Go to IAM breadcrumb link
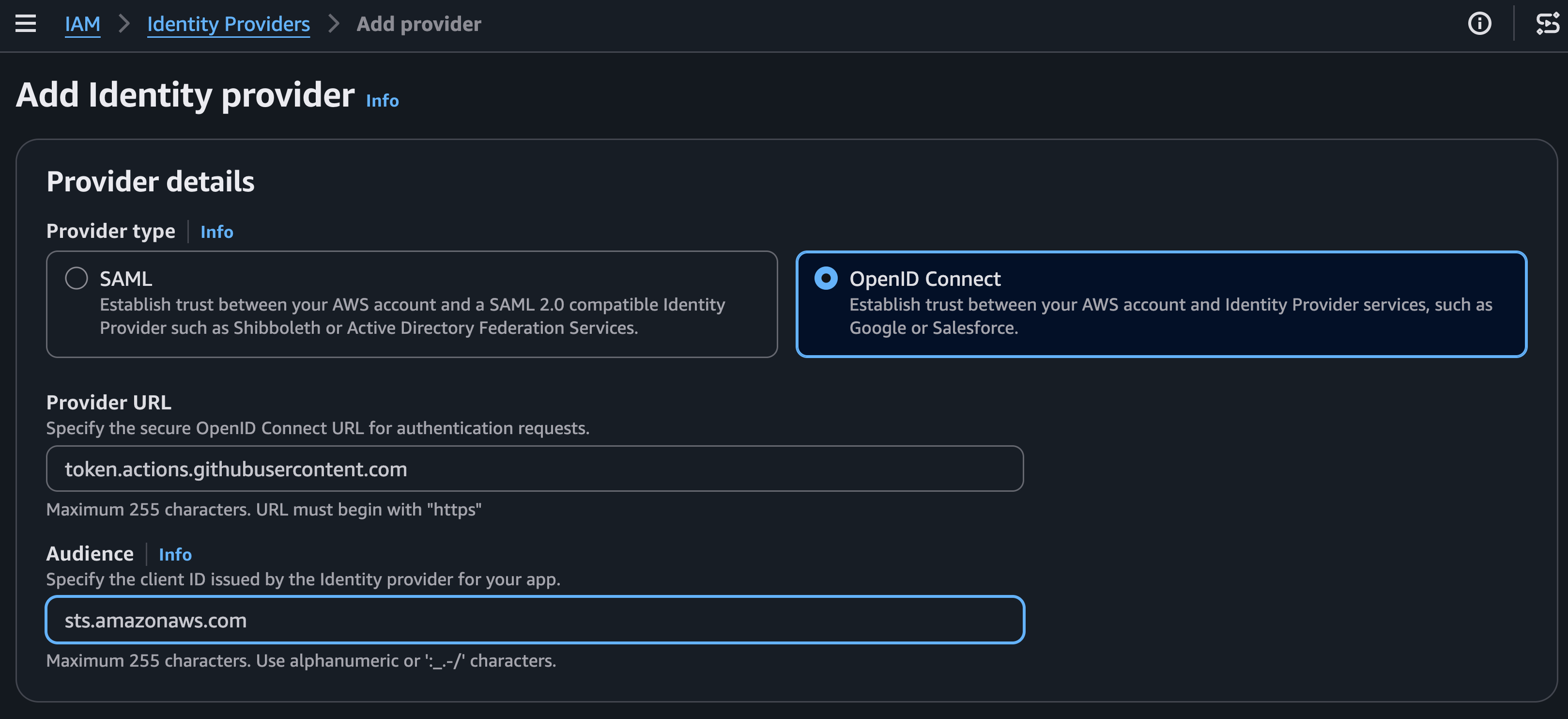This screenshot has width=1568, height=719. click(x=82, y=24)
